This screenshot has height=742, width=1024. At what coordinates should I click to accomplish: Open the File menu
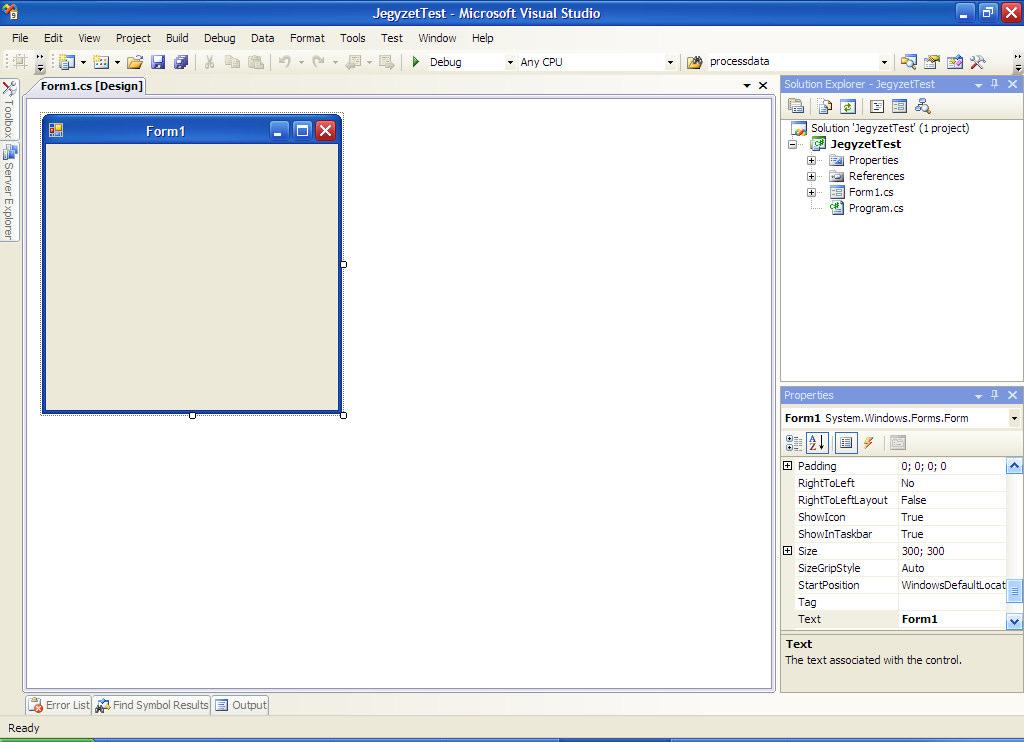(20, 38)
